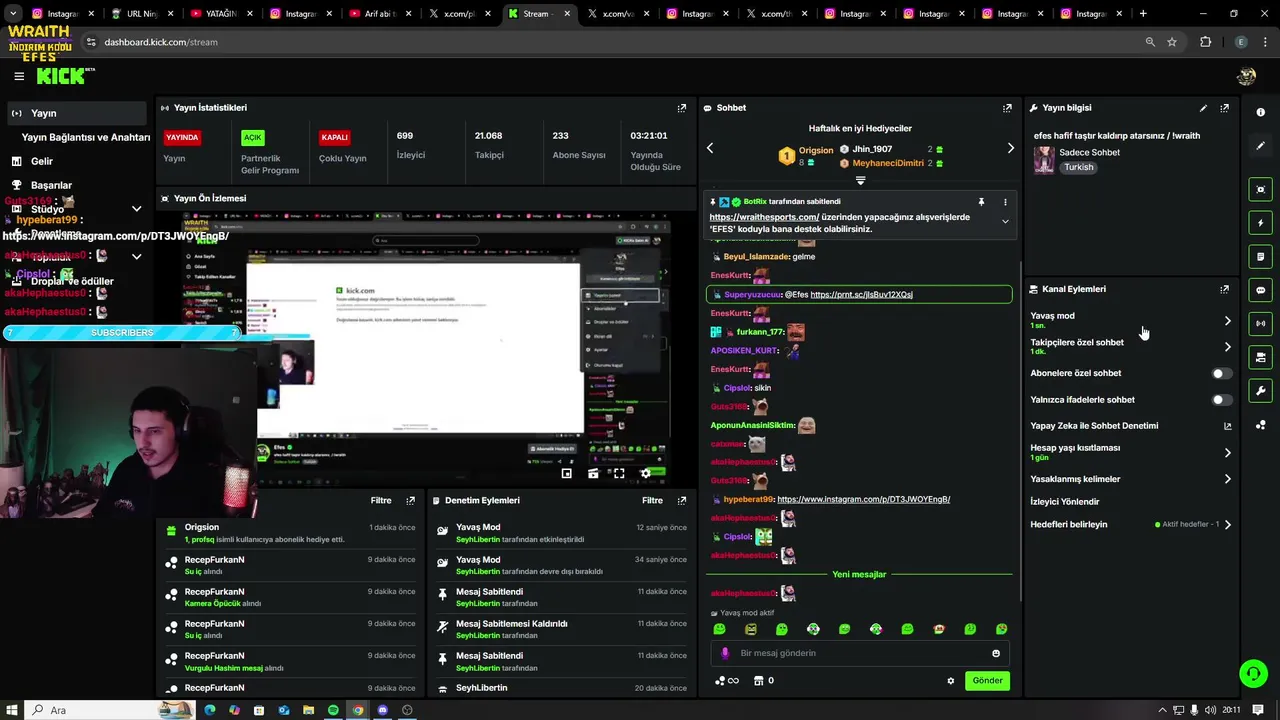This screenshot has width=1280, height=720.
Task: Click the Turkish language tag
Action: [x=1078, y=167]
